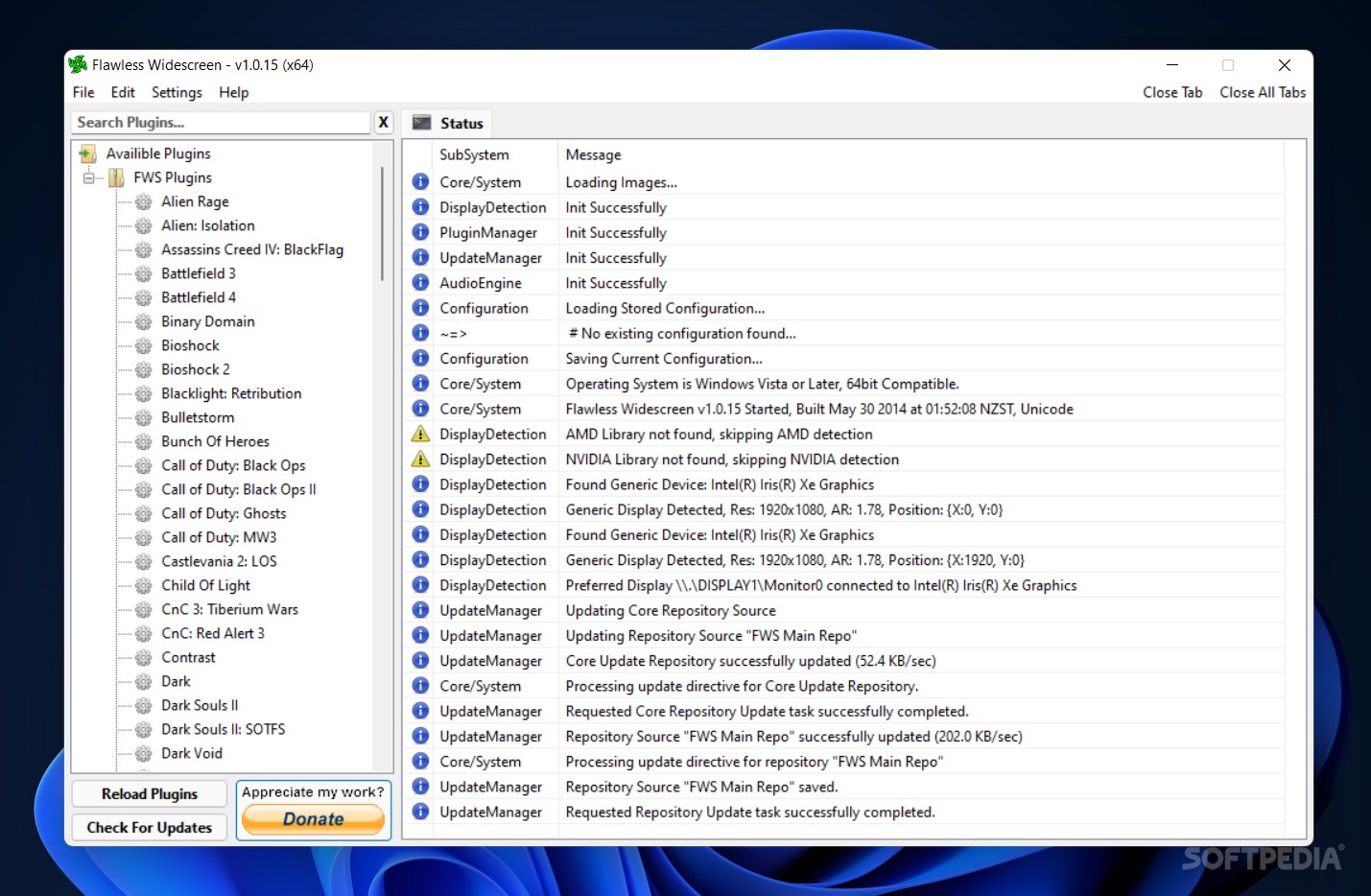Collapse the FWS Plugins tree node
The width and height of the screenshot is (1371, 896).
pos(88,177)
